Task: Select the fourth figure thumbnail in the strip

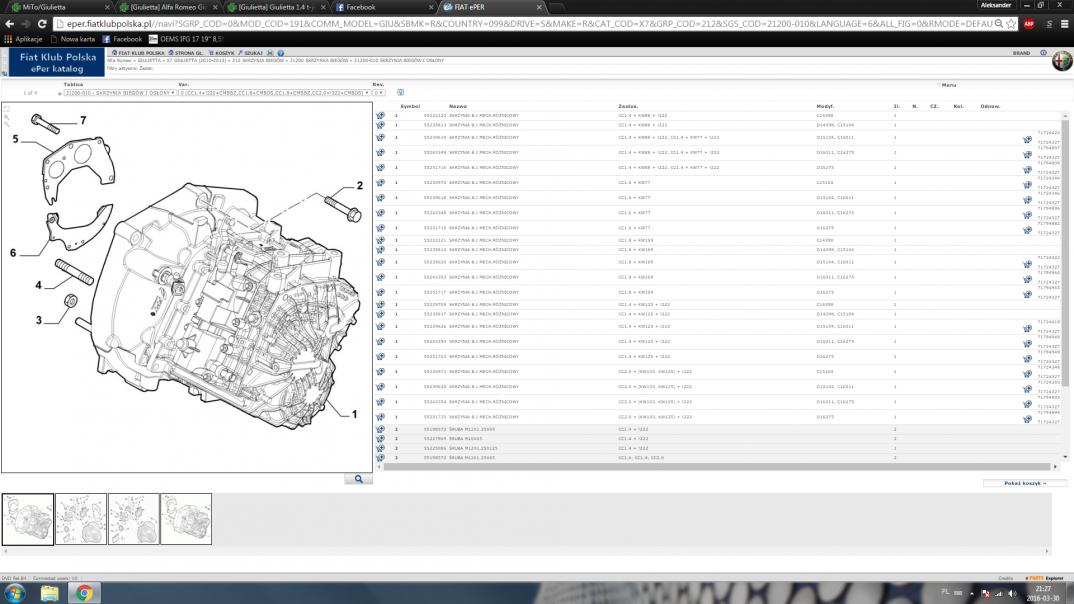Action: point(186,519)
